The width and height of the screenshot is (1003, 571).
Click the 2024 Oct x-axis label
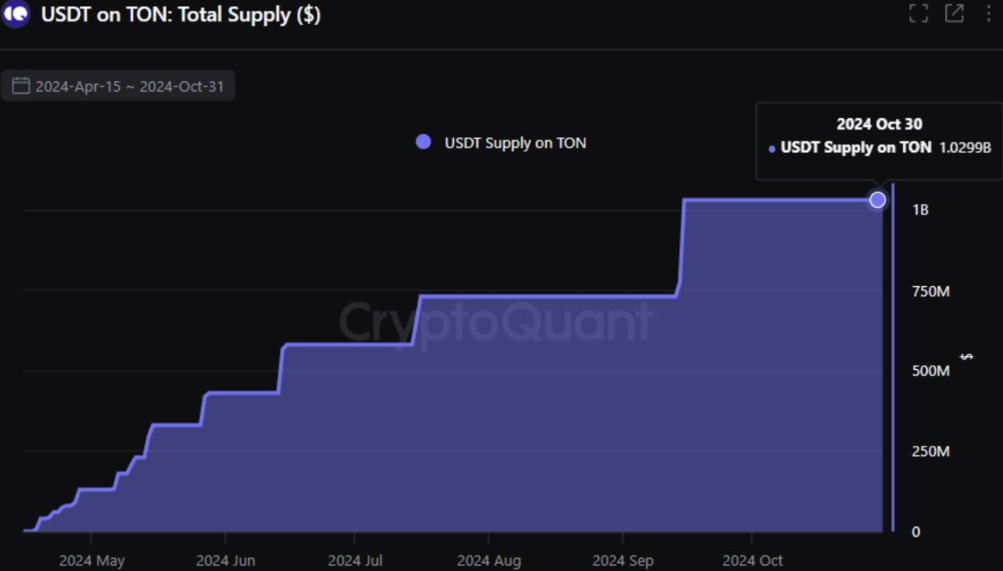[752, 561]
